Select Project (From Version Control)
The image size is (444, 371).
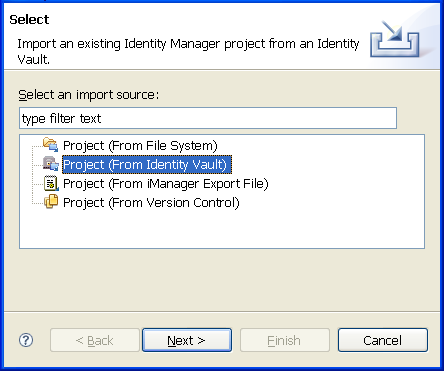coord(151,203)
